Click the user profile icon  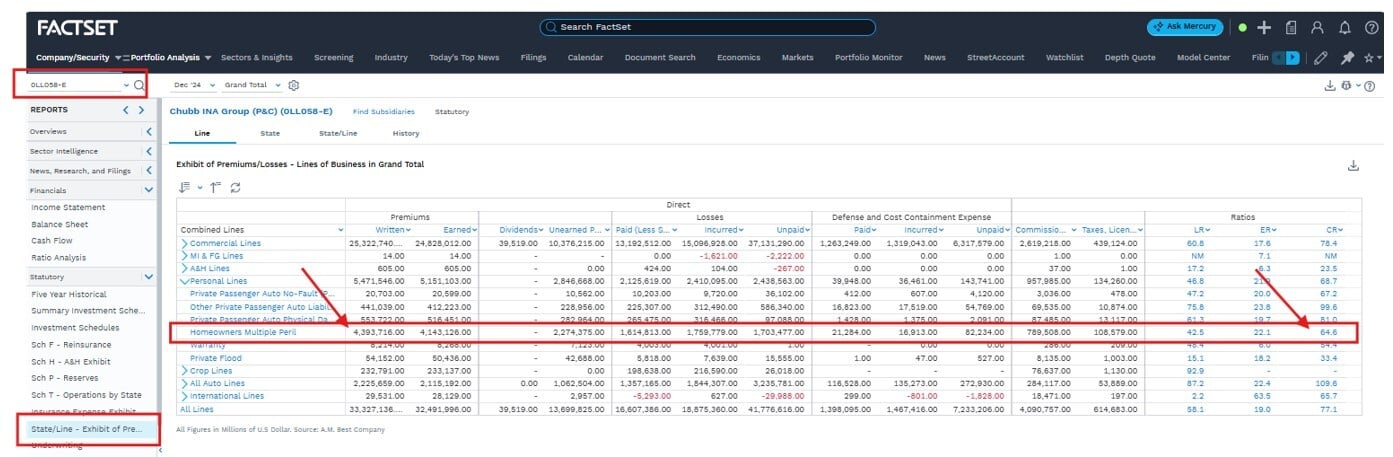point(1317,27)
